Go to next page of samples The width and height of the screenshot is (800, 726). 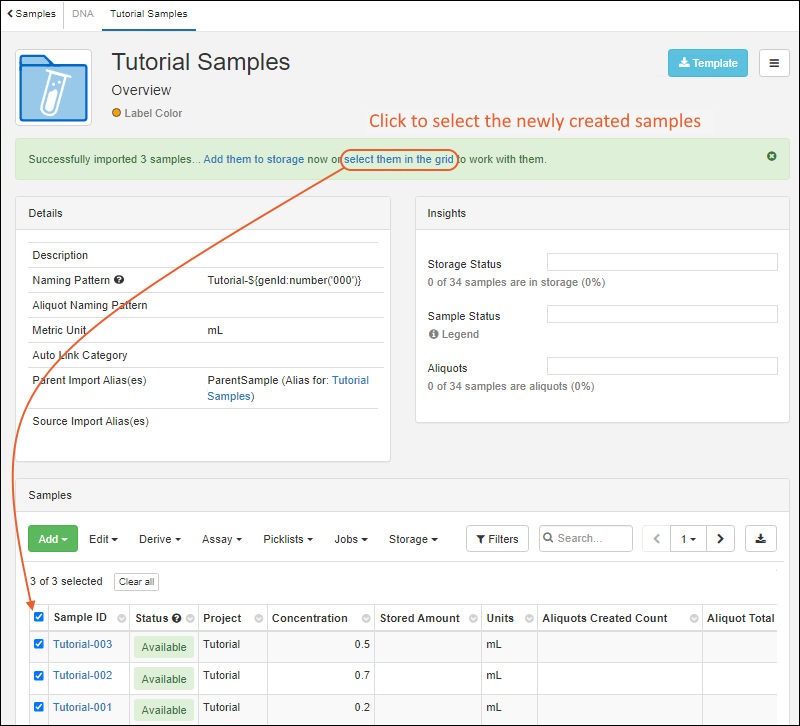pyautogui.click(x=720, y=539)
